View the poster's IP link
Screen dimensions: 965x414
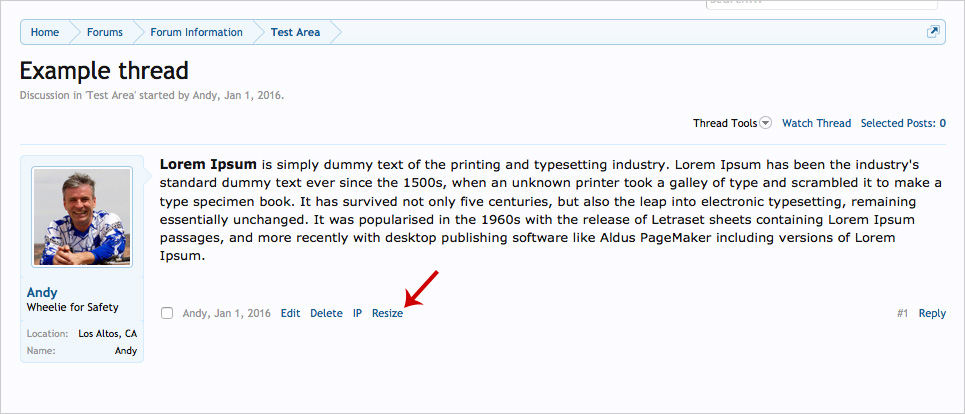tap(357, 313)
